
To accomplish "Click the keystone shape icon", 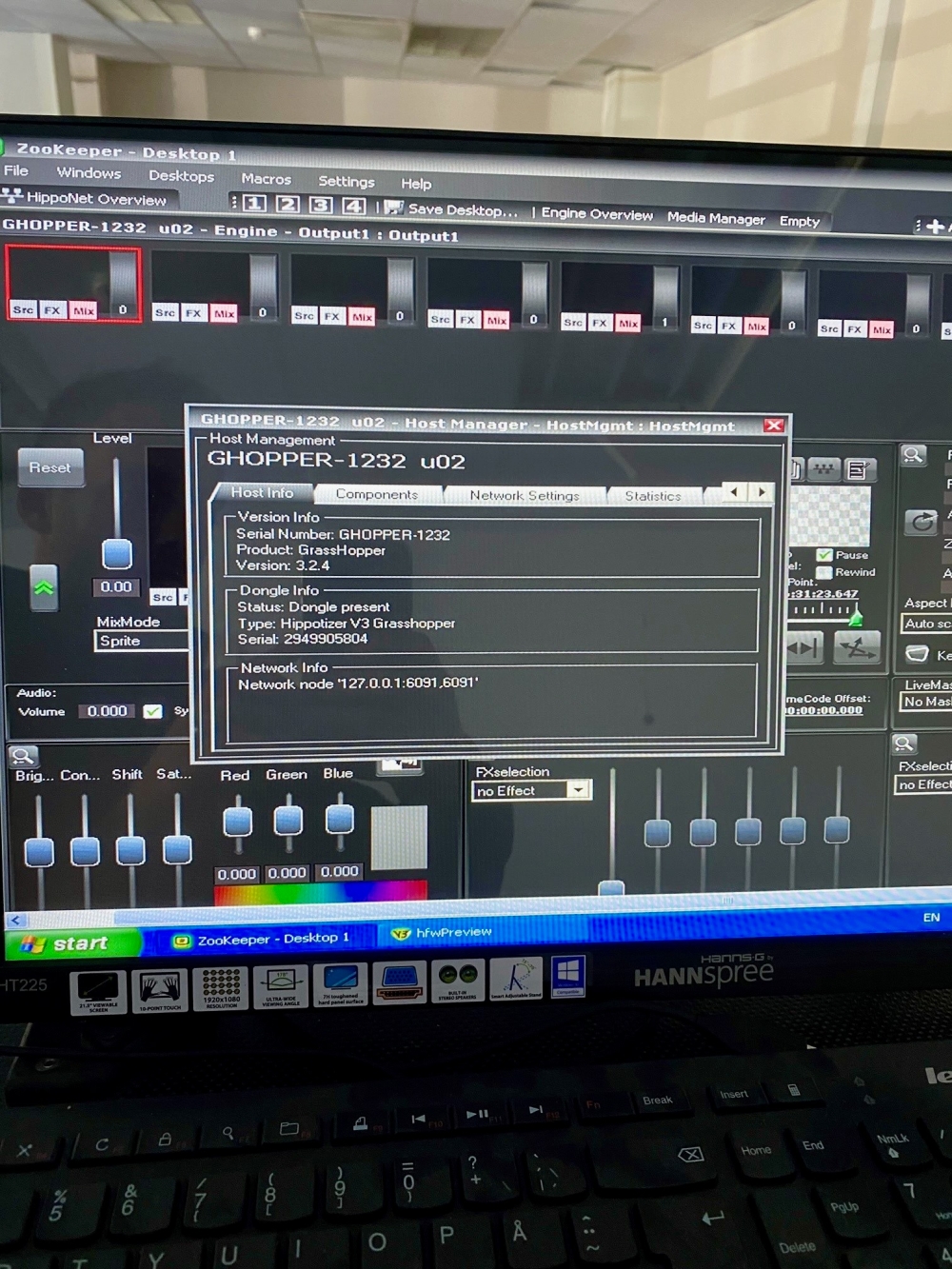I will point(917,654).
